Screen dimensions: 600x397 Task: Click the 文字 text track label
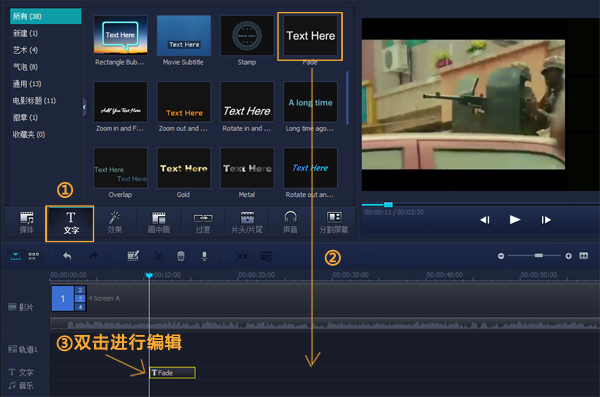click(21, 372)
